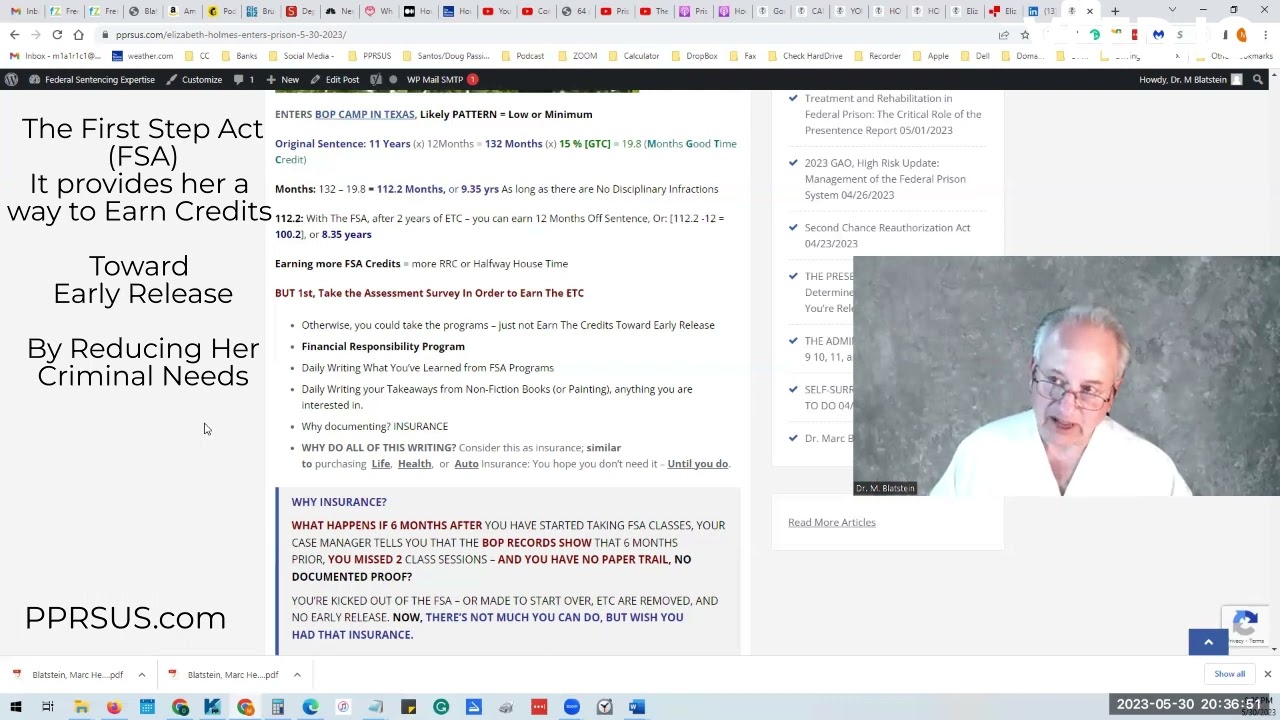Image resolution: width=1280 pixels, height=720 pixels.
Task: Click the reCAPTCHA badge
Action: (x=1246, y=626)
